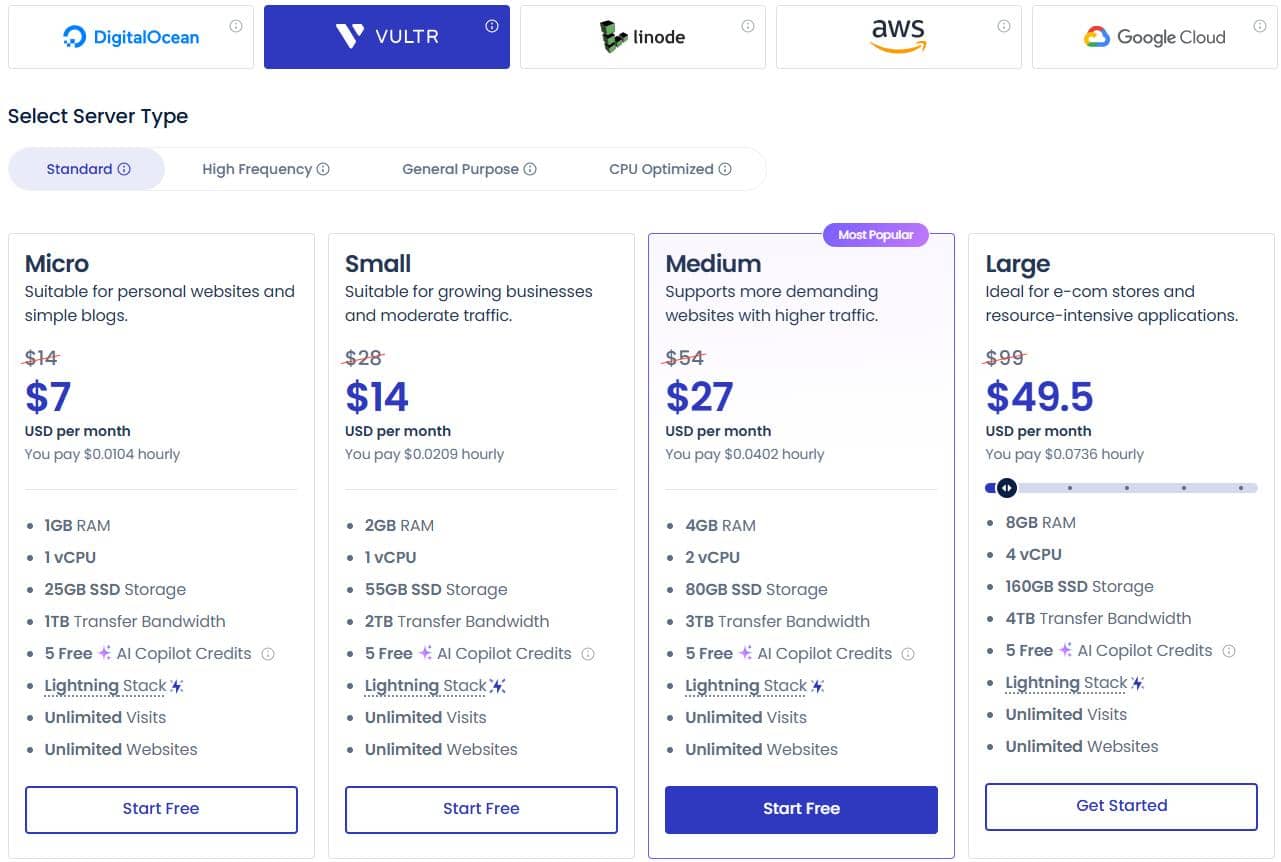Click the info icon on Google Cloud card
This screenshot has width=1281, height=862.
click(1260, 27)
